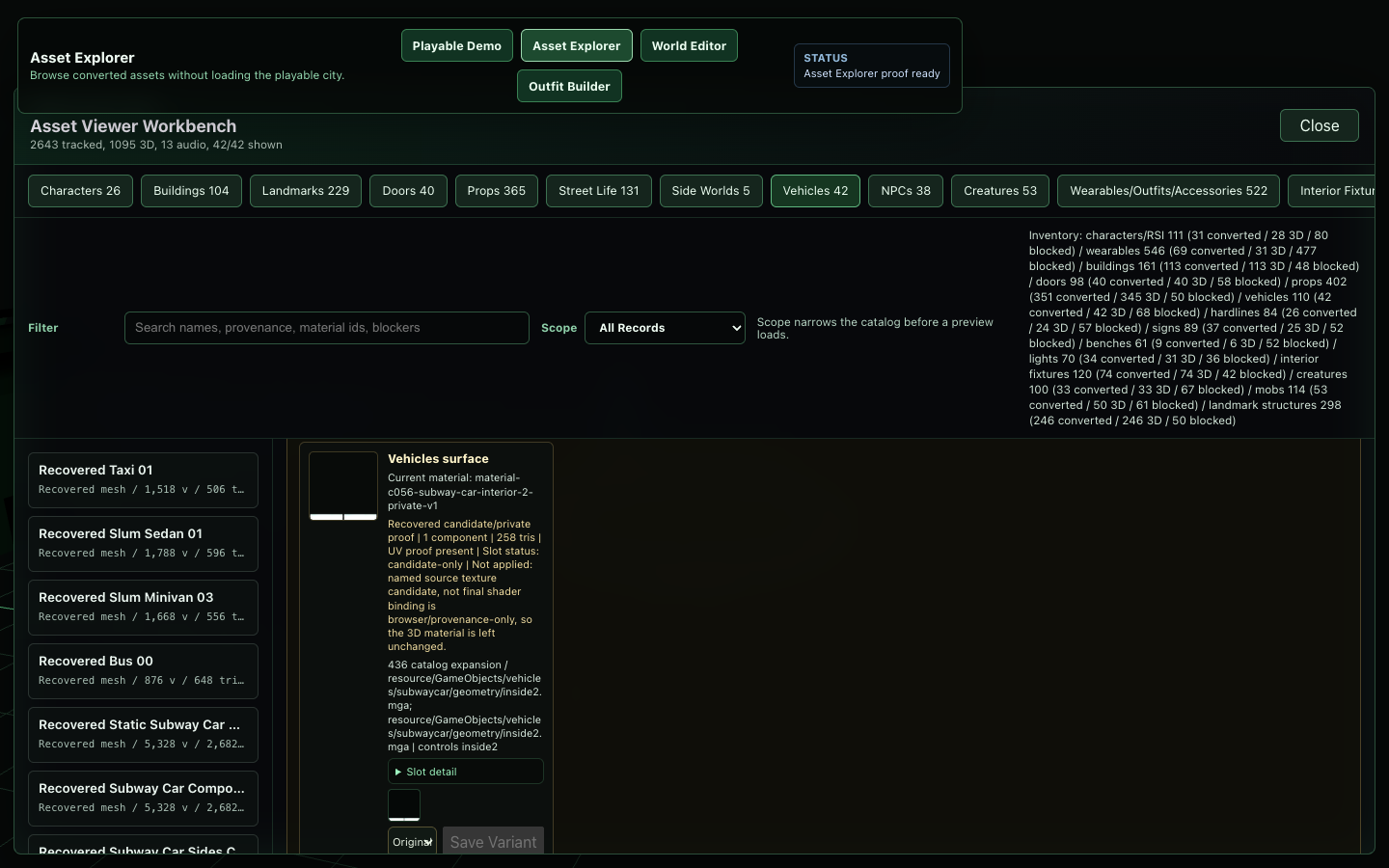Image resolution: width=1389 pixels, height=868 pixels.
Task: Select the Recovered Subway Car Sides asset
Action: [143, 845]
